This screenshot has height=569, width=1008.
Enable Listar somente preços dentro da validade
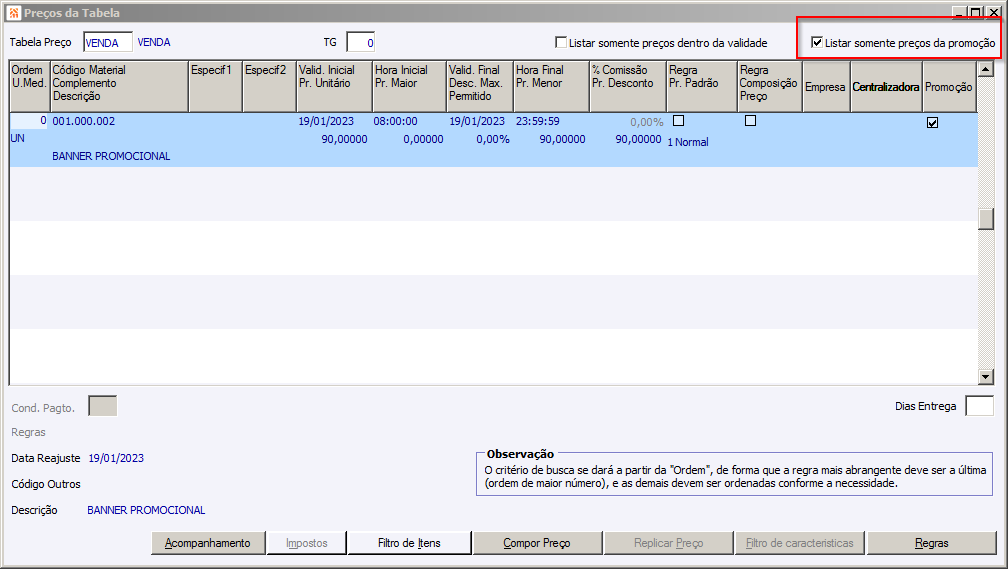tap(561, 42)
